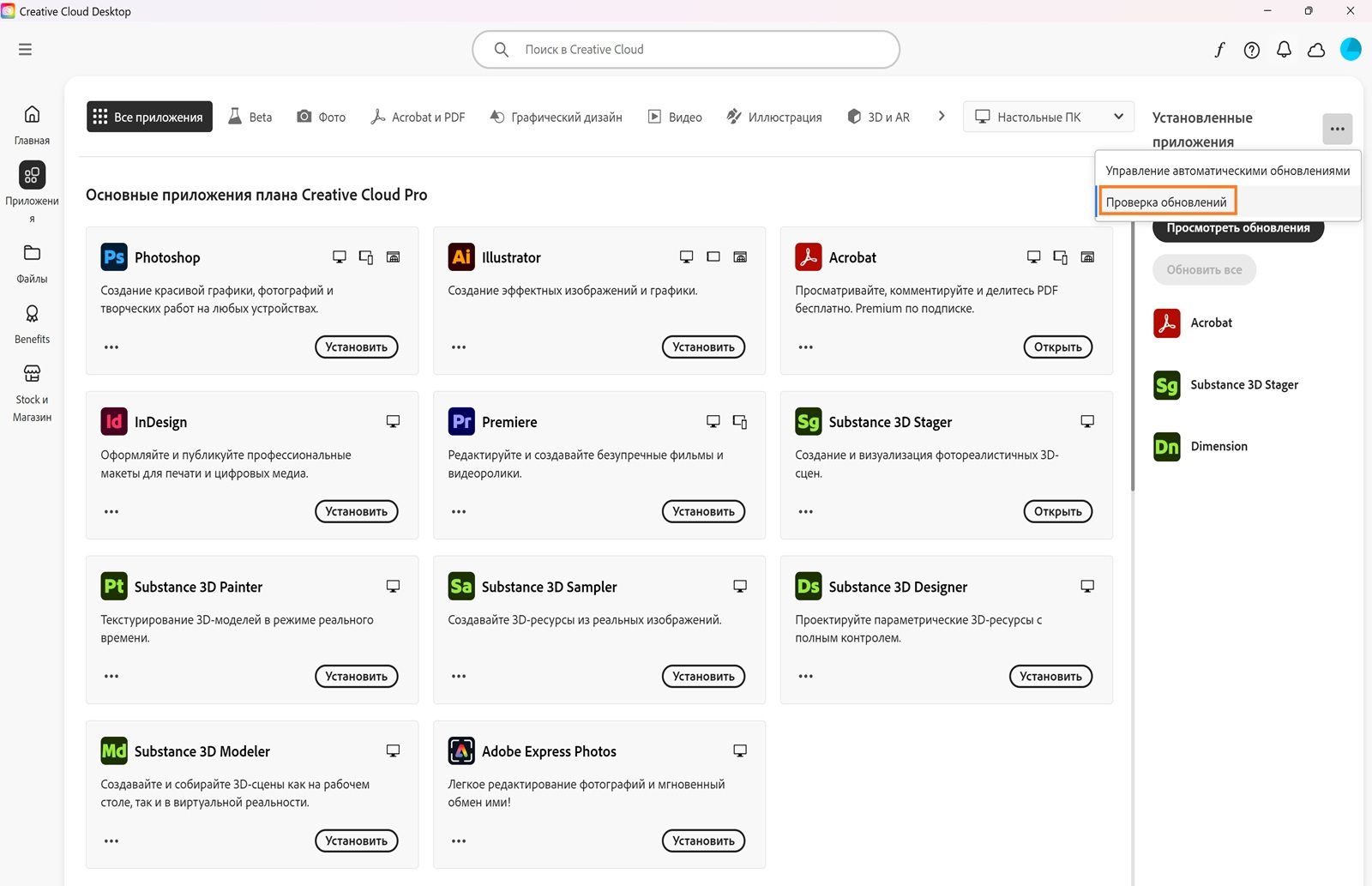Go to Главная in the sidebar
This screenshot has width=1372, height=886.
coord(32,124)
